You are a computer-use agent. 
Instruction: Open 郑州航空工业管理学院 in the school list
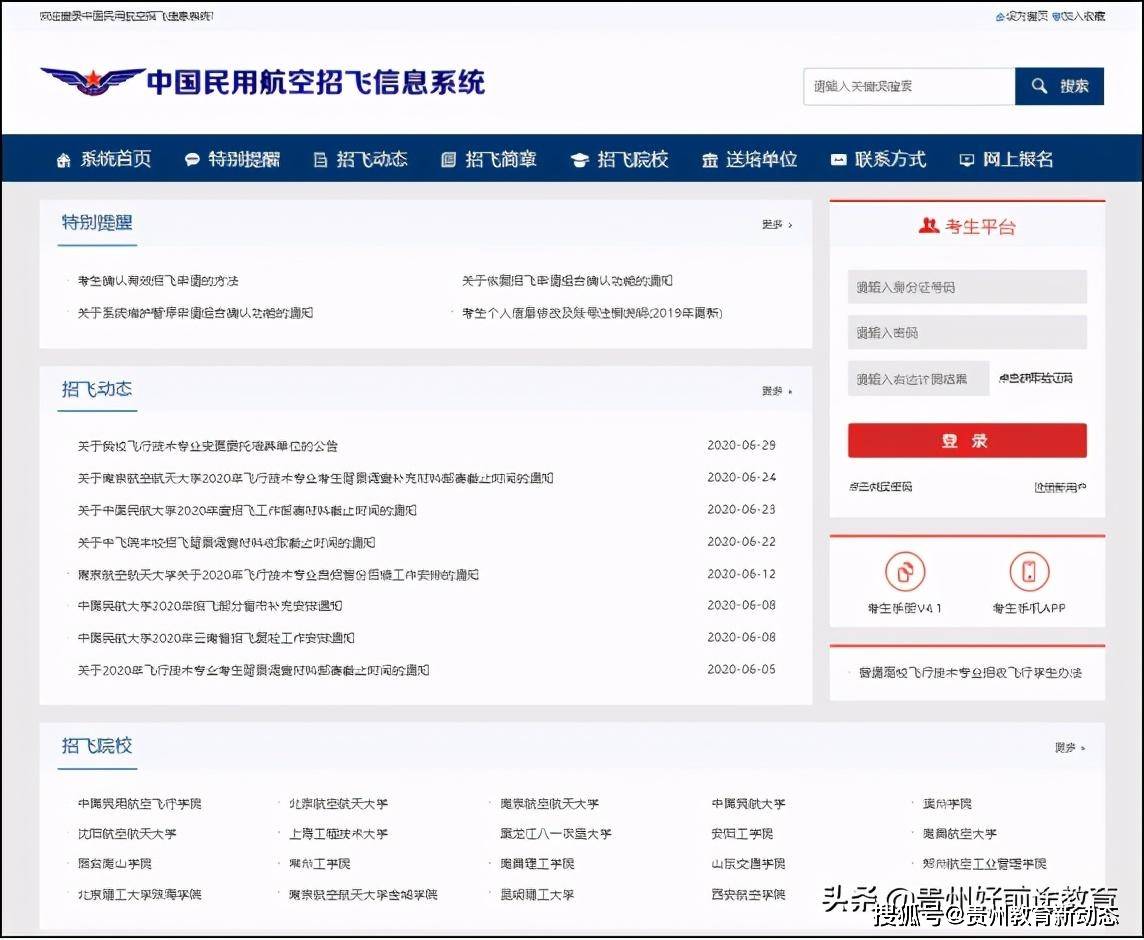pyautogui.click(x=984, y=863)
